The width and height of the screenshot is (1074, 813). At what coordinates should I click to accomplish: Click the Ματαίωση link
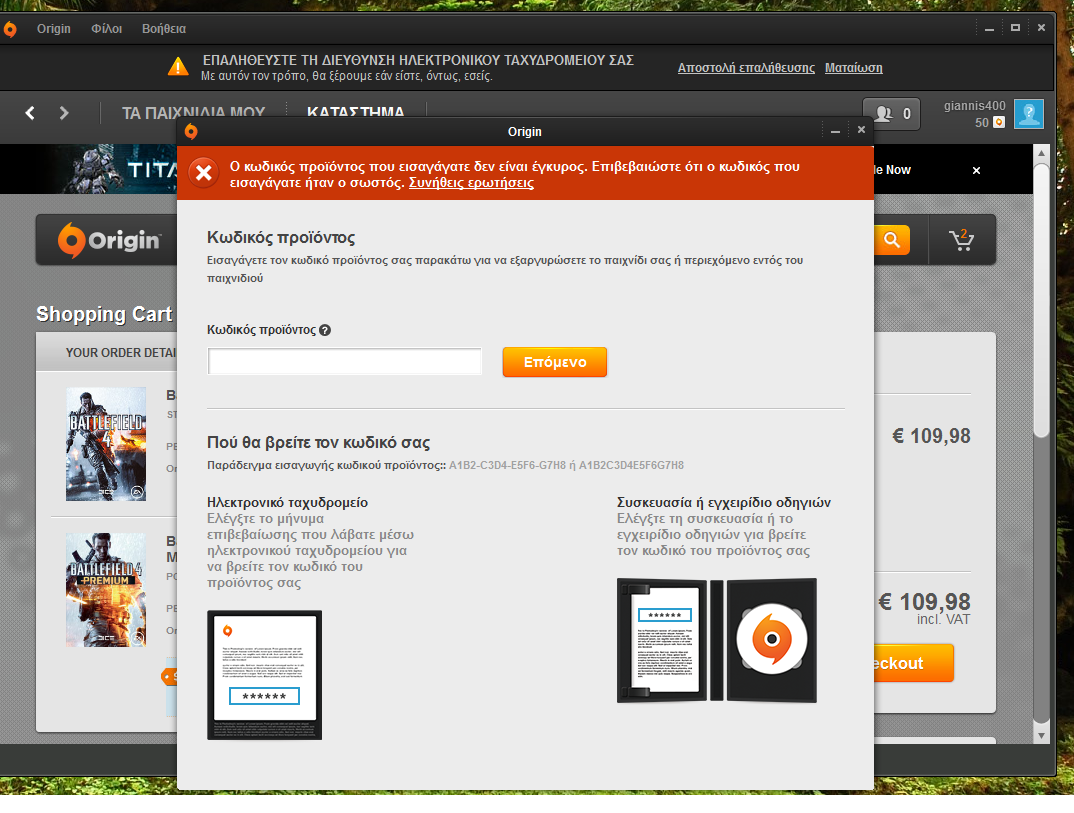[x=853, y=68]
